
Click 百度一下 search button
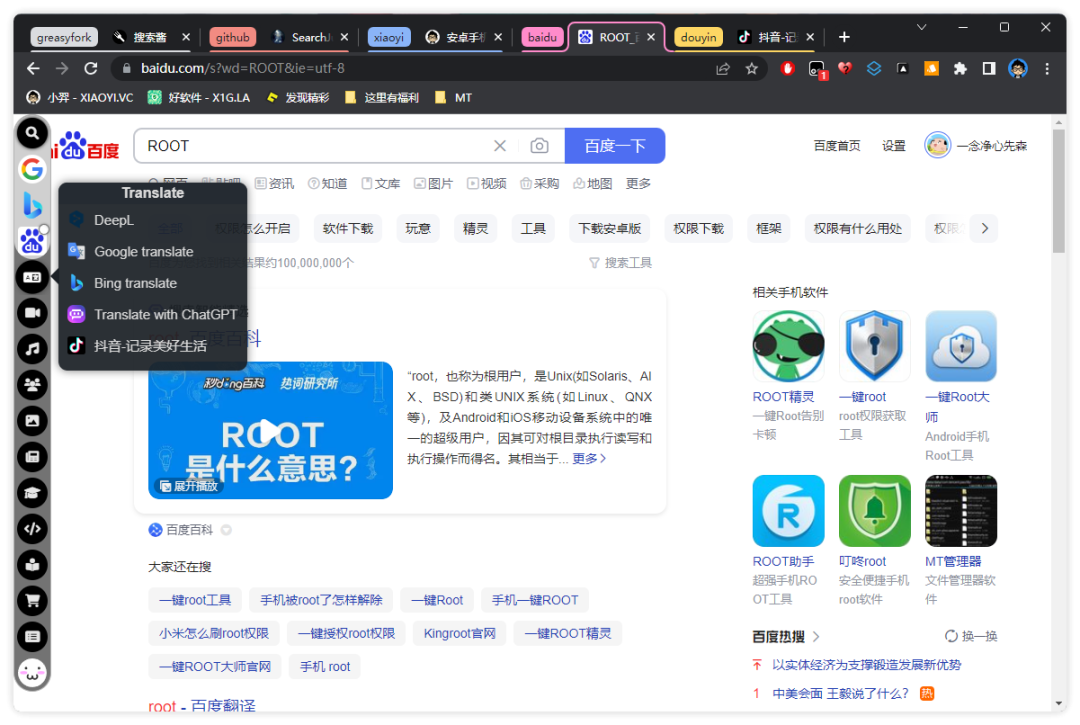click(x=614, y=146)
